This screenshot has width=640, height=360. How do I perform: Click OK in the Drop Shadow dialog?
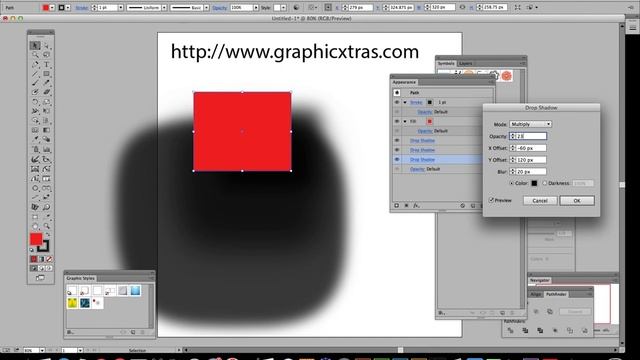577,200
